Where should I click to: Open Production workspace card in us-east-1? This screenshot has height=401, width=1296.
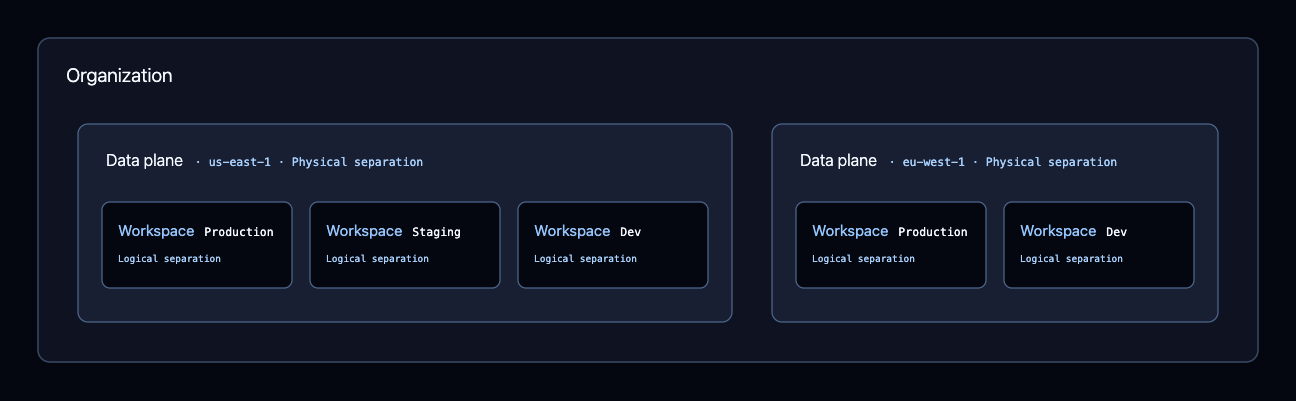(197, 245)
